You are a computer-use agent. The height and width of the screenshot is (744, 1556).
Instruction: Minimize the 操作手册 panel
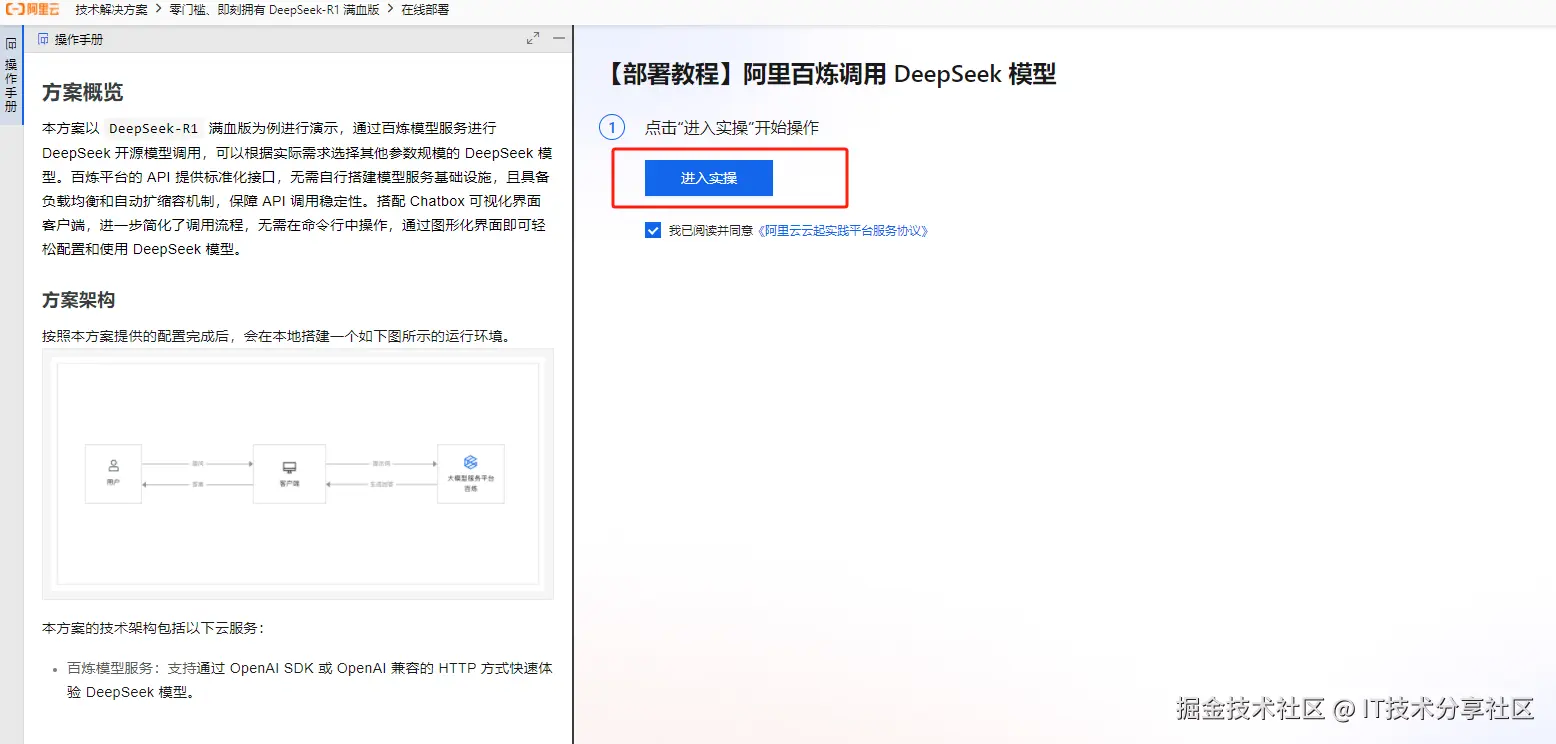pos(559,38)
